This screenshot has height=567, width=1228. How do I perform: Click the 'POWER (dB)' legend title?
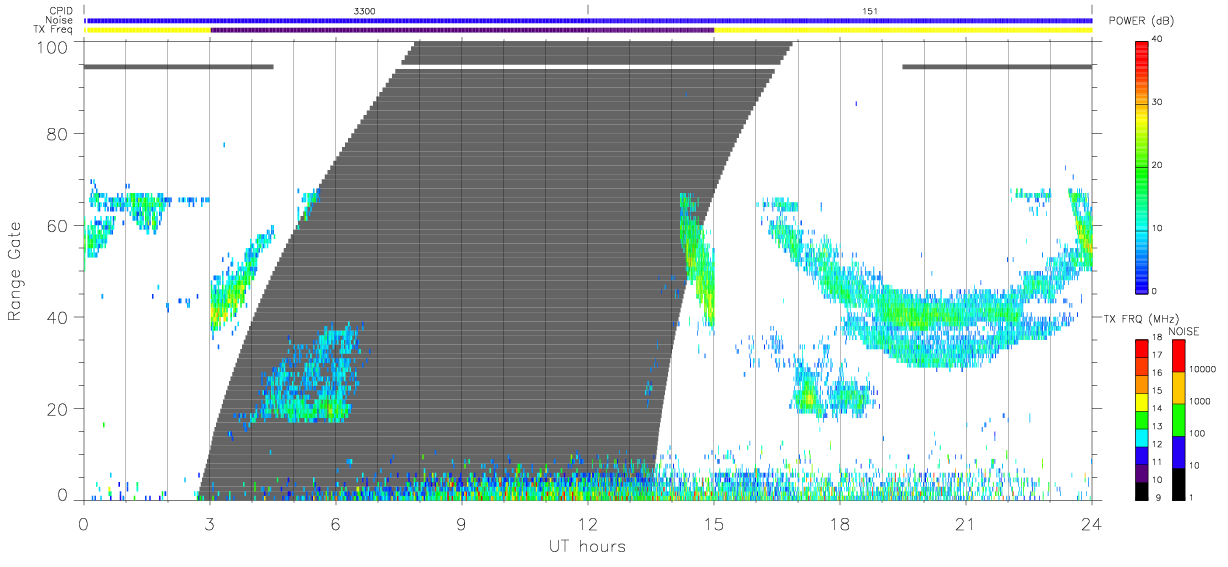click(x=1141, y=22)
